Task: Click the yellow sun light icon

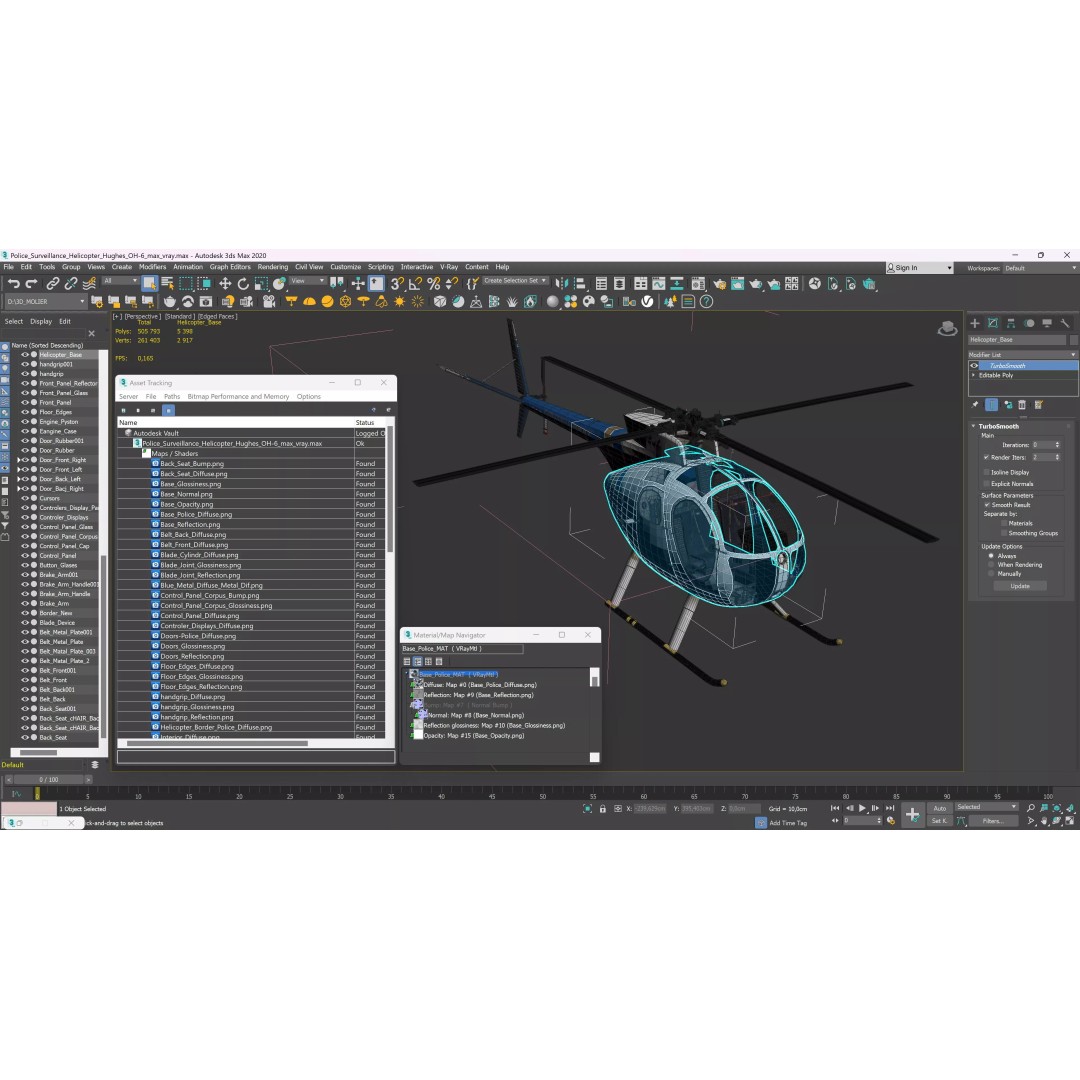Action: click(x=399, y=302)
